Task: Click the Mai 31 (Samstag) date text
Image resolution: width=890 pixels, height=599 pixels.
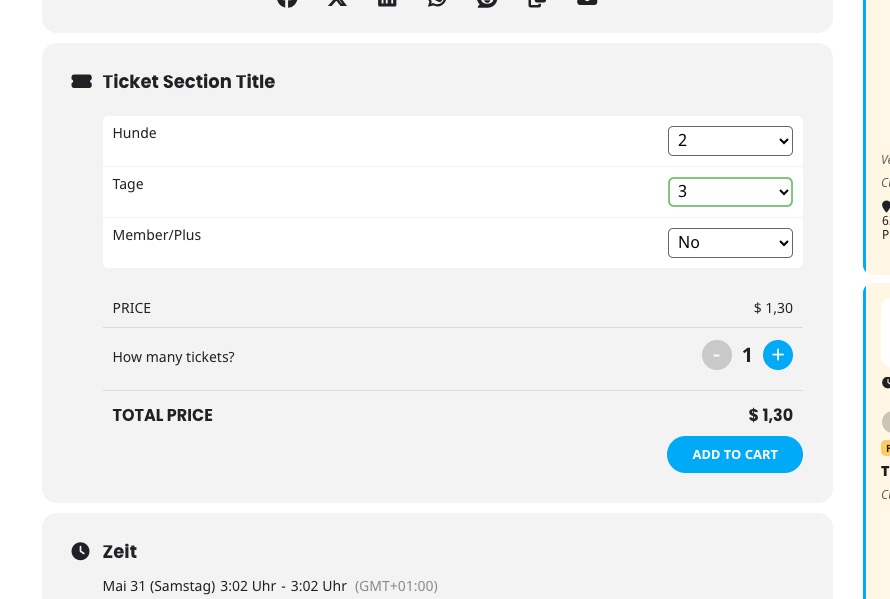Action: 159,586
